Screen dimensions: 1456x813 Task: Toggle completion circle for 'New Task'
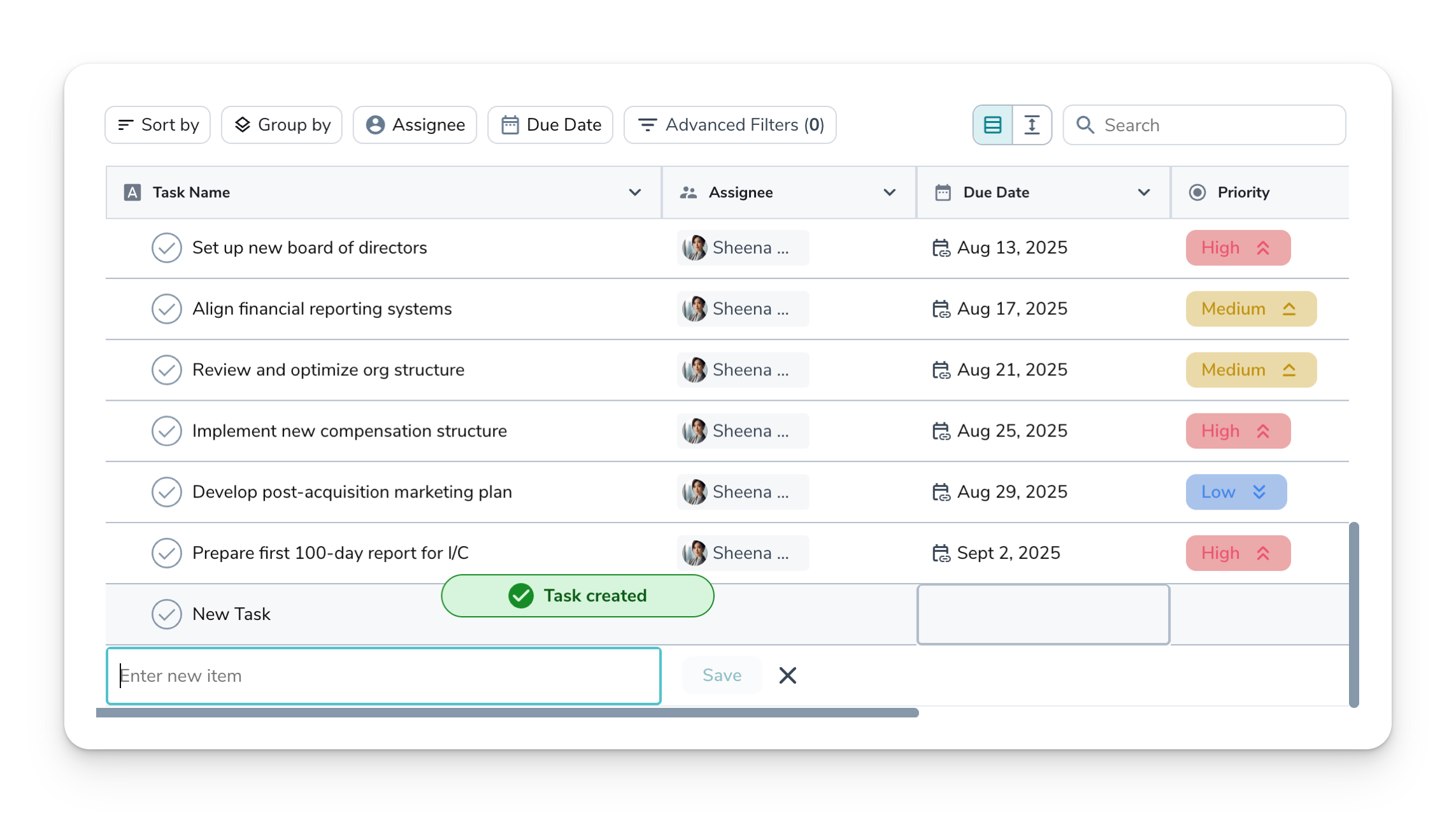pos(167,614)
